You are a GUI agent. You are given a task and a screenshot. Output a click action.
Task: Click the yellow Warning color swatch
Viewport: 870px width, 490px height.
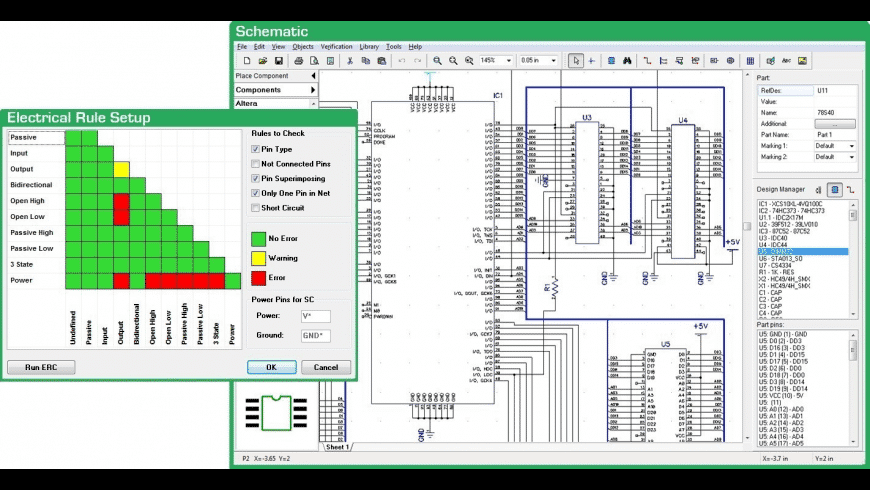(x=259, y=259)
